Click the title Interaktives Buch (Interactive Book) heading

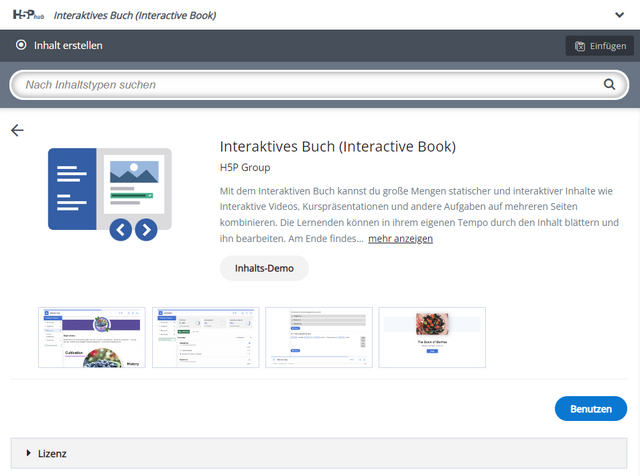(338, 147)
